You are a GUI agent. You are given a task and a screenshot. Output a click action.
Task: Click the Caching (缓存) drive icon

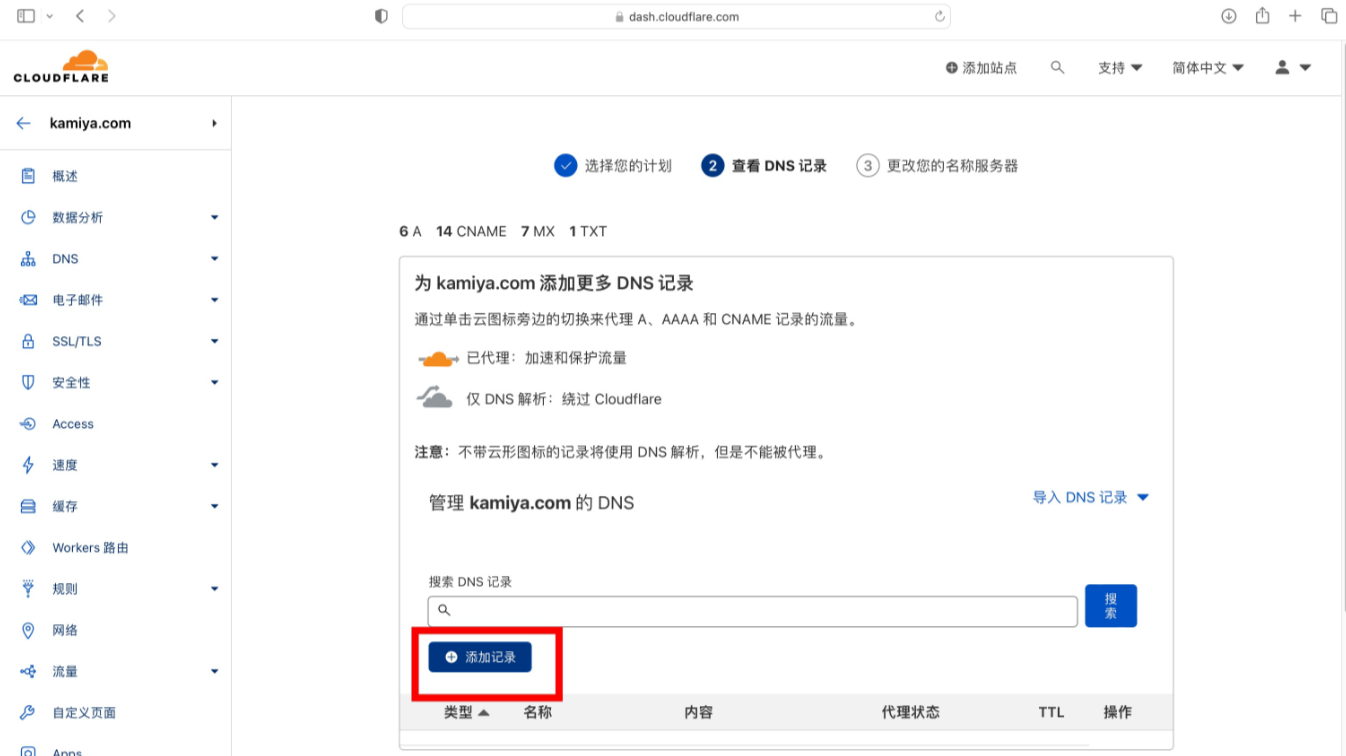point(28,506)
